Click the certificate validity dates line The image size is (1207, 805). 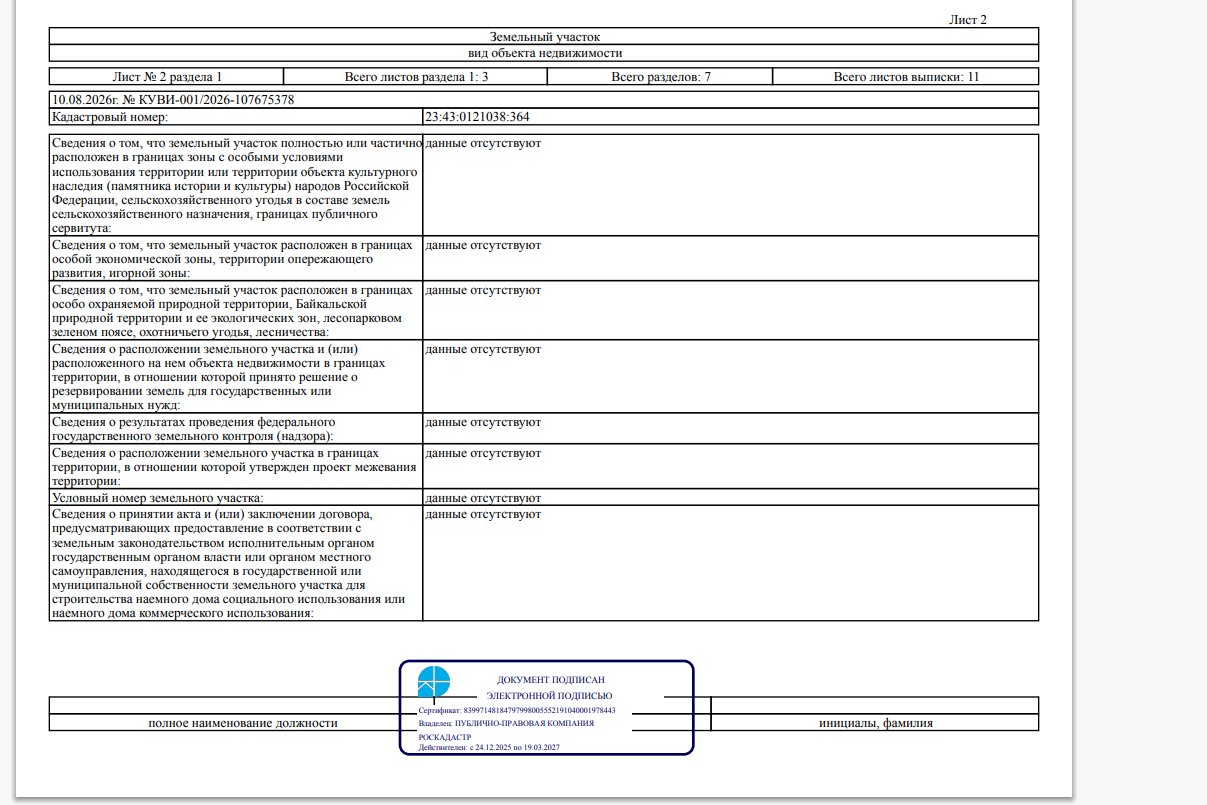tap(488, 748)
